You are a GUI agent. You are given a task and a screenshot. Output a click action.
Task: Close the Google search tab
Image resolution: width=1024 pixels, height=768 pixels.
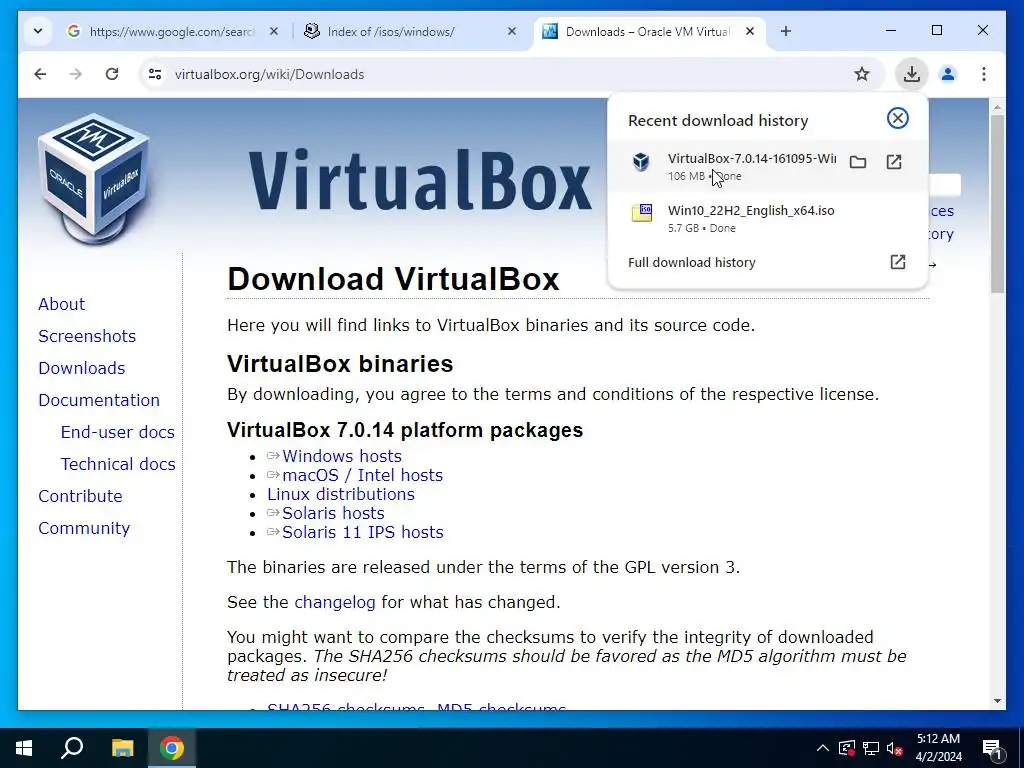tap(274, 31)
